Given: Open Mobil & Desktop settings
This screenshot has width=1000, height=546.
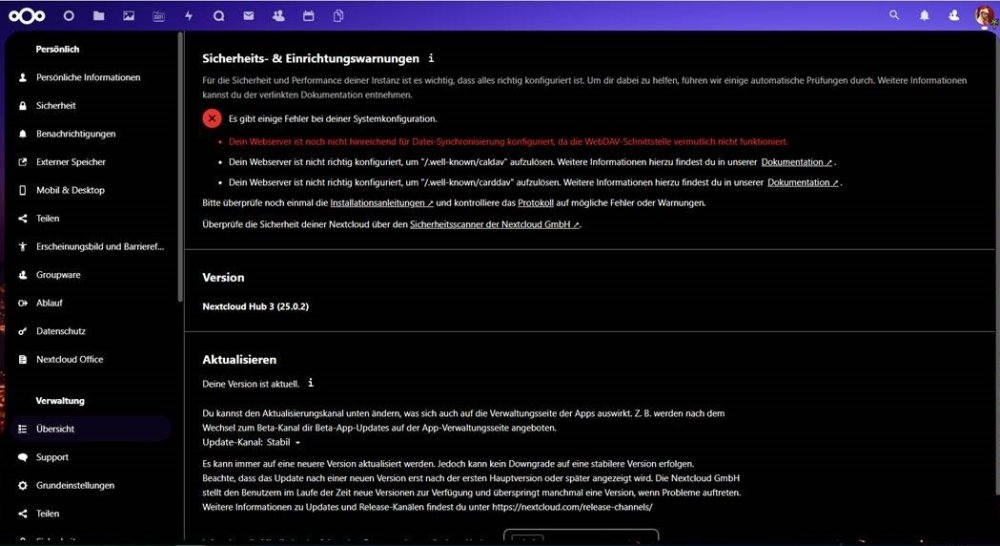Looking at the screenshot, I should [x=70, y=190].
